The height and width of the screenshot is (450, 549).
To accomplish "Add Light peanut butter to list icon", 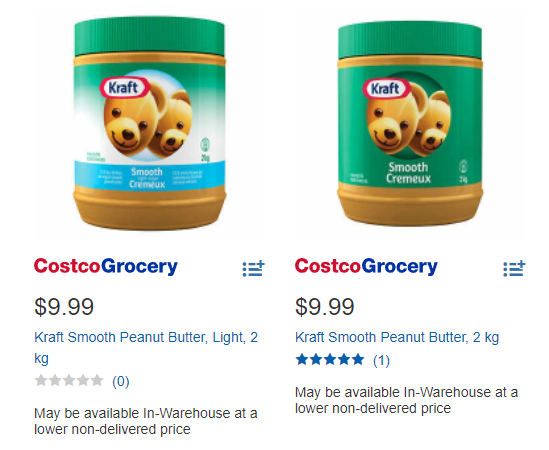I will coord(253,269).
